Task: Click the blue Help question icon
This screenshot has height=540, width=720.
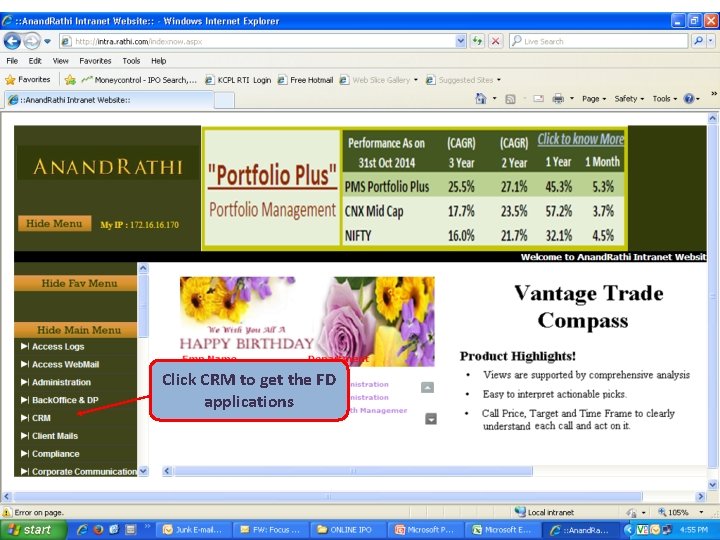Action: pos(689,99)
